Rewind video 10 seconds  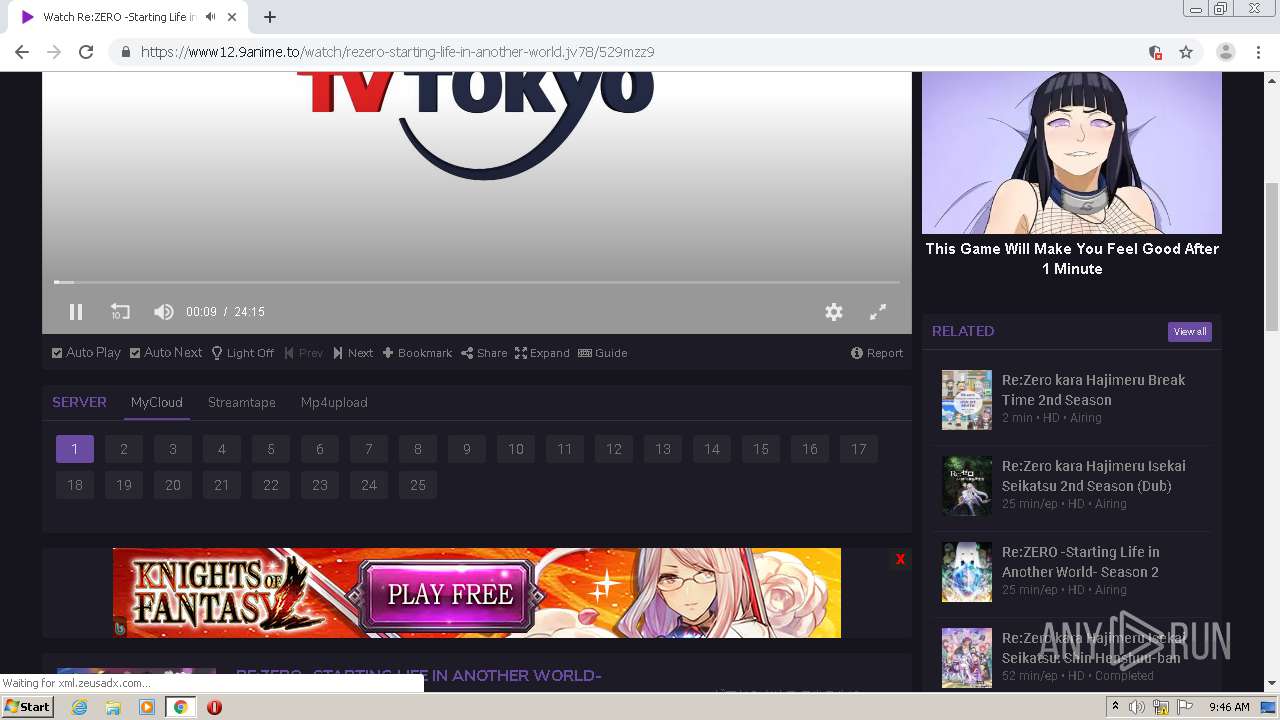tap(120, 312)
